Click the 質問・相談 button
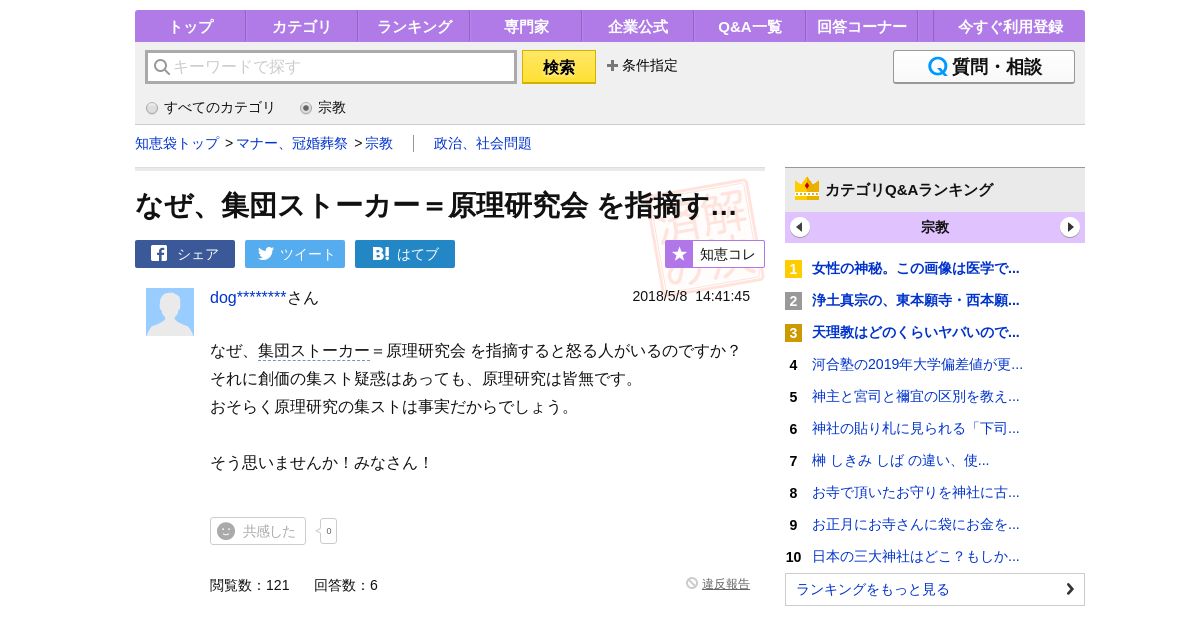Image resolution: width=1200 pixels, height=630 pixels. pos(984,67)
